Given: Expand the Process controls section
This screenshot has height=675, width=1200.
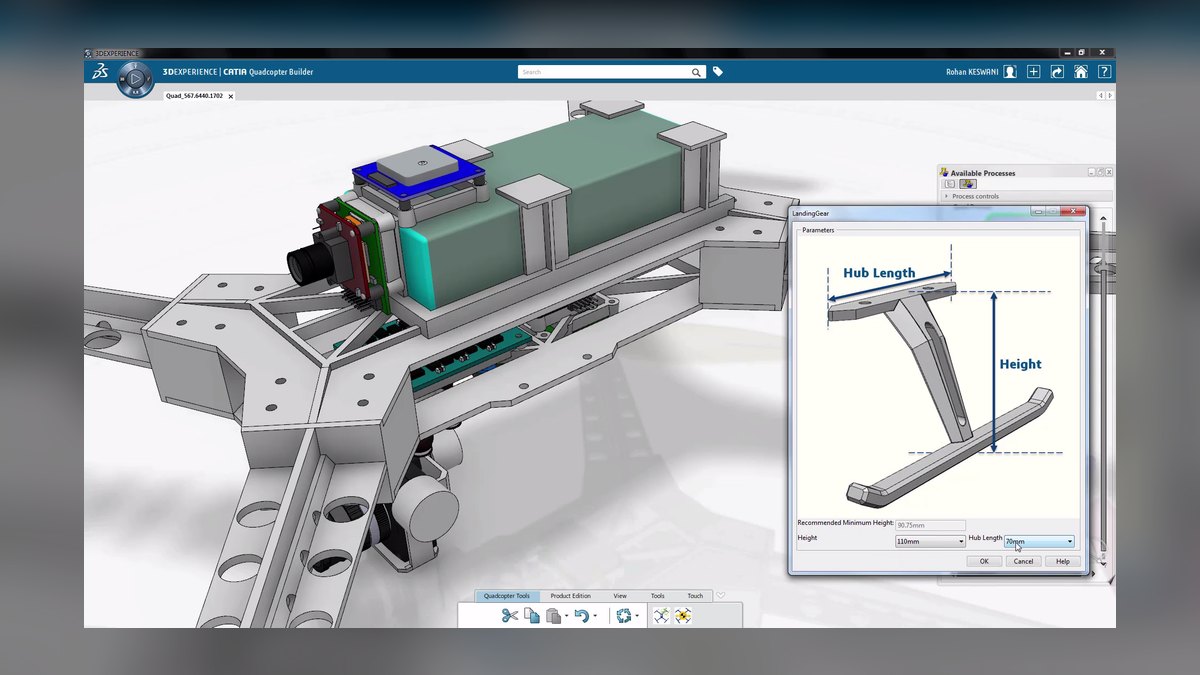Looking at the screenshot, I should [x=946, y=196].
